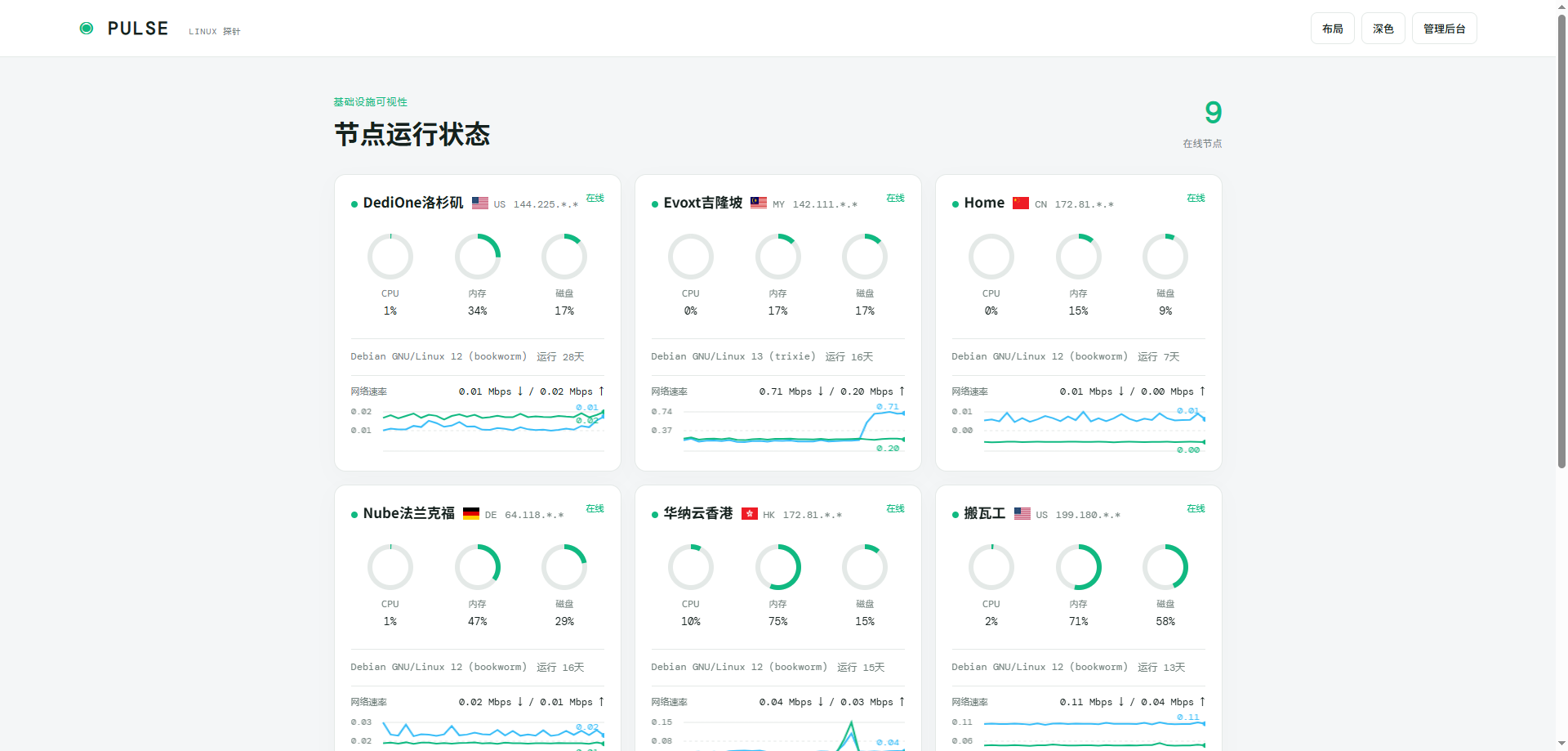The height and width of the screenshot is (751, 1568).
Task: Click the 在线 status on 搬瓦工 card
Action: (x=1196, y=509)
